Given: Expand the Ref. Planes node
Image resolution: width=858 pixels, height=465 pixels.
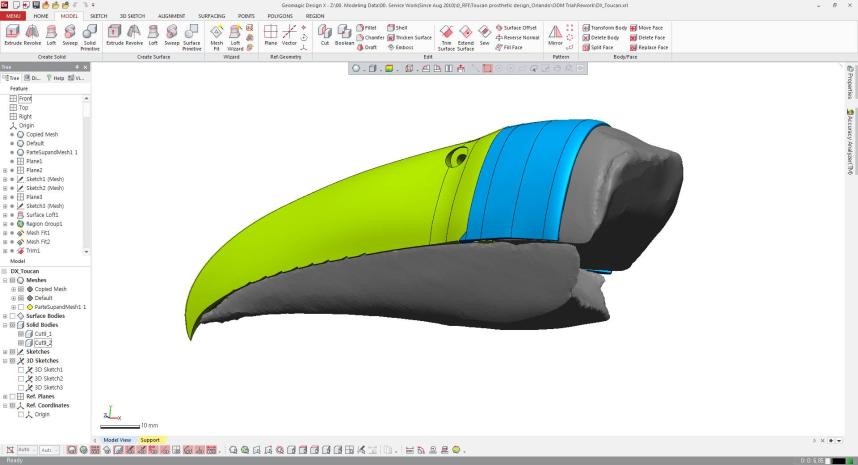Looking at the screenshot, I should [5, 397].
